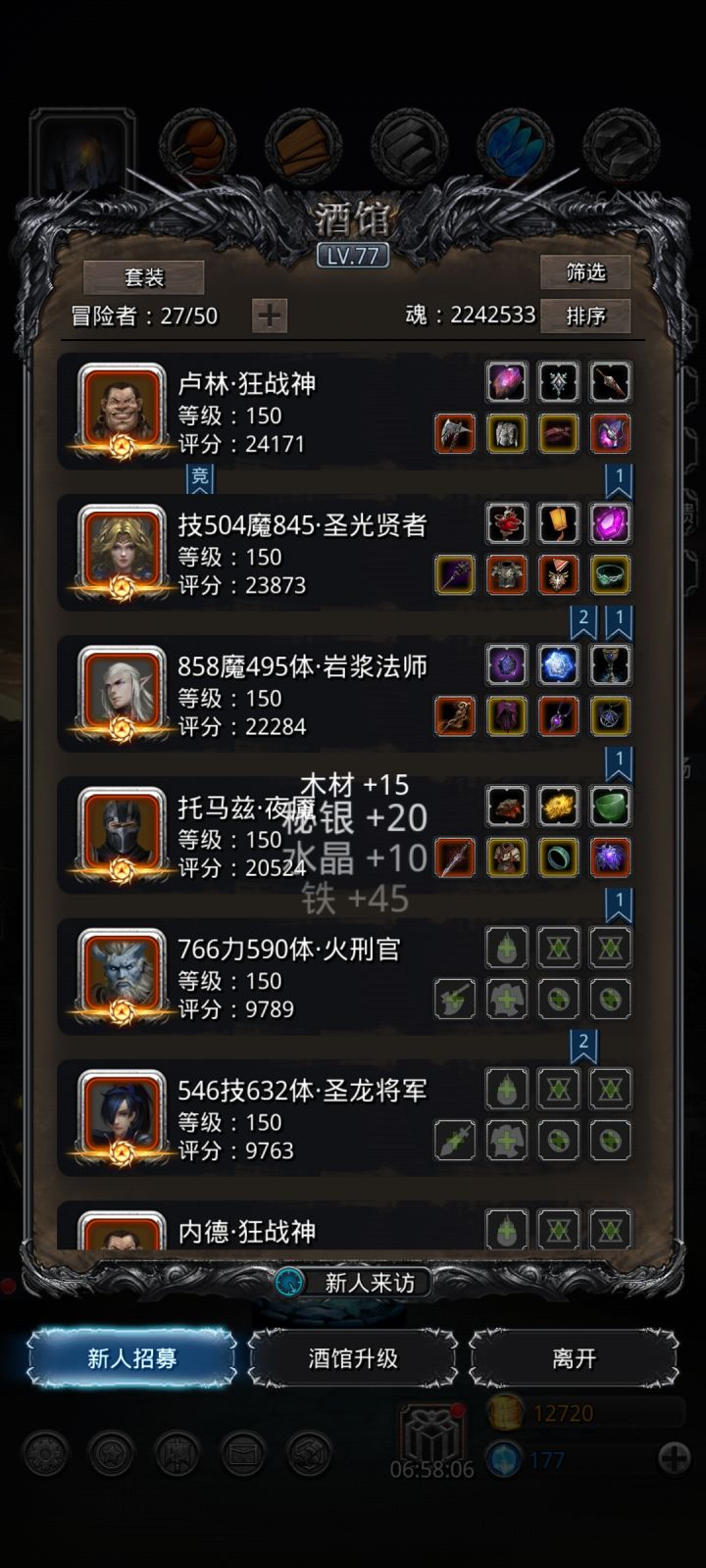Select the green bowl item of 托马兹·夜魔
The height and width of the screenshot is (1568, 706).
pos(610,806)
